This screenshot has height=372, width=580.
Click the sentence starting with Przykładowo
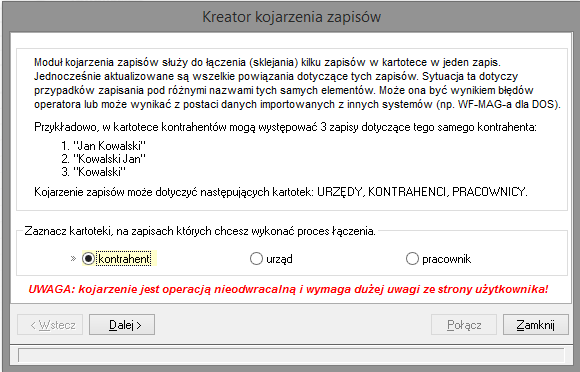pyautogui.click(x=285, y=127)
